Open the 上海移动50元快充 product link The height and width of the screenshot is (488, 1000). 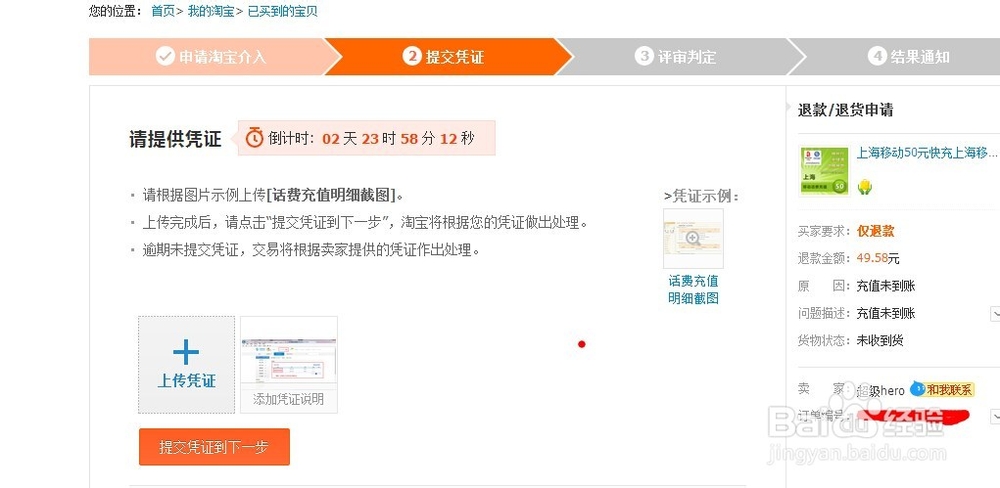click(x=926, y=152)
